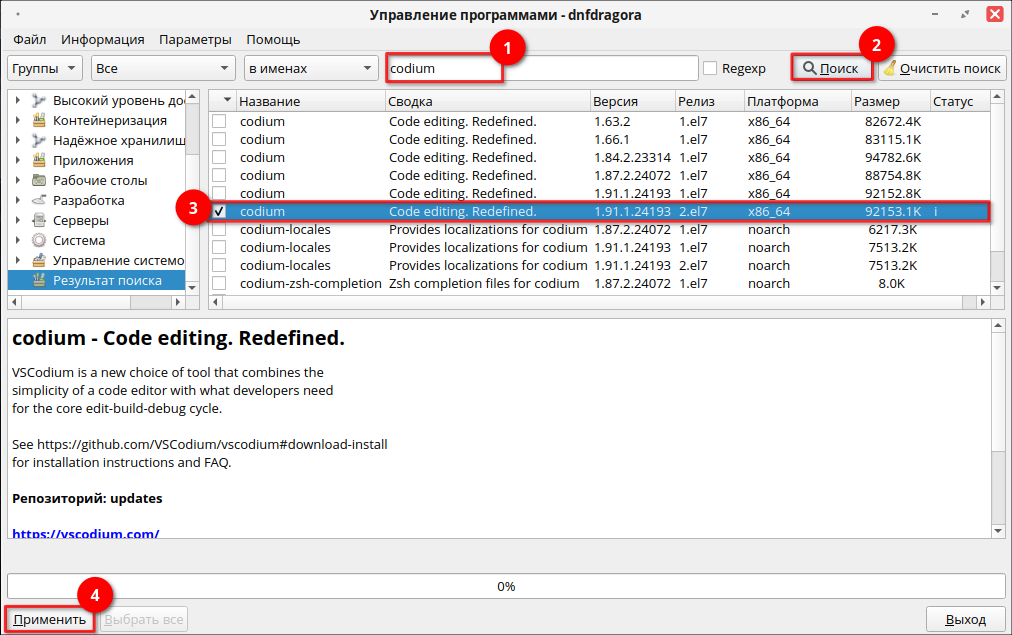Check the codium-zsh-completion package checkbox
The width and height of the screenshot is (1012, 635).
(219, 284)
